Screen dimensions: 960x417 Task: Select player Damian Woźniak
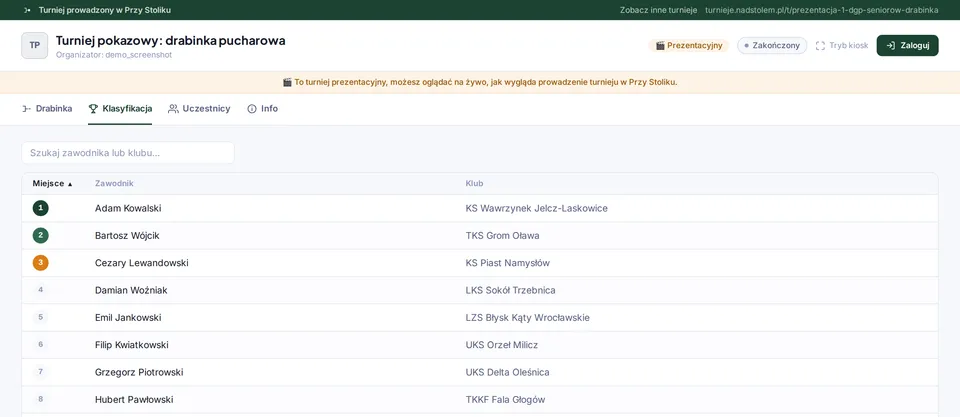point(131,290)
